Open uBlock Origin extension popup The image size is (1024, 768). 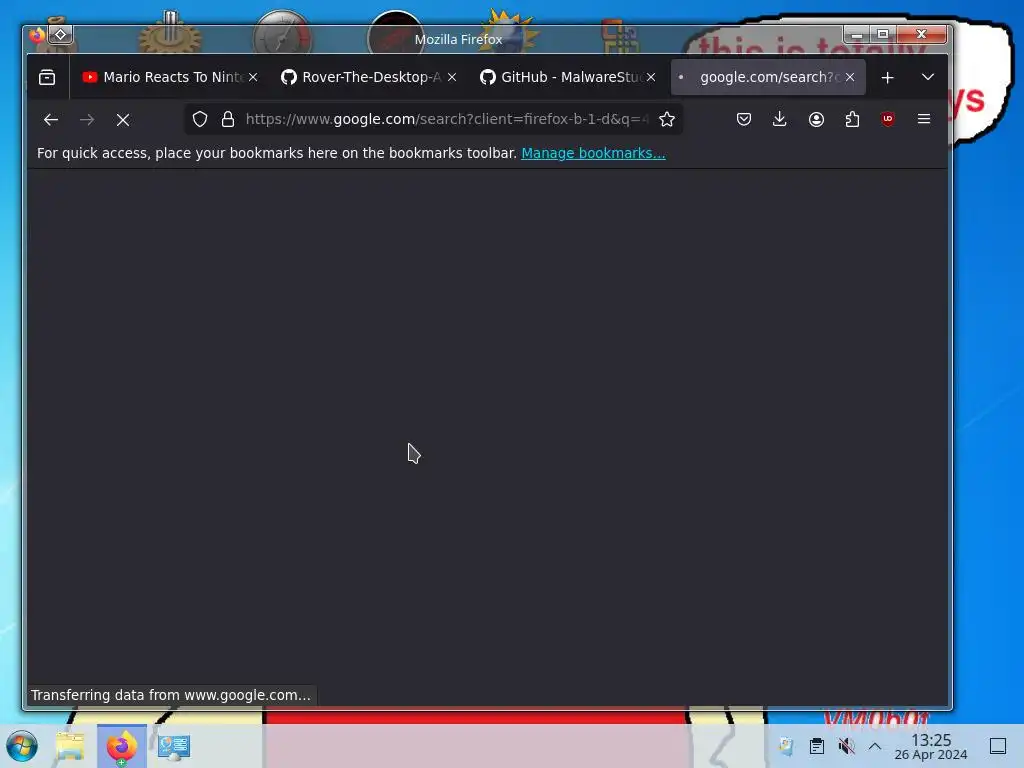[x=888, y=119]
